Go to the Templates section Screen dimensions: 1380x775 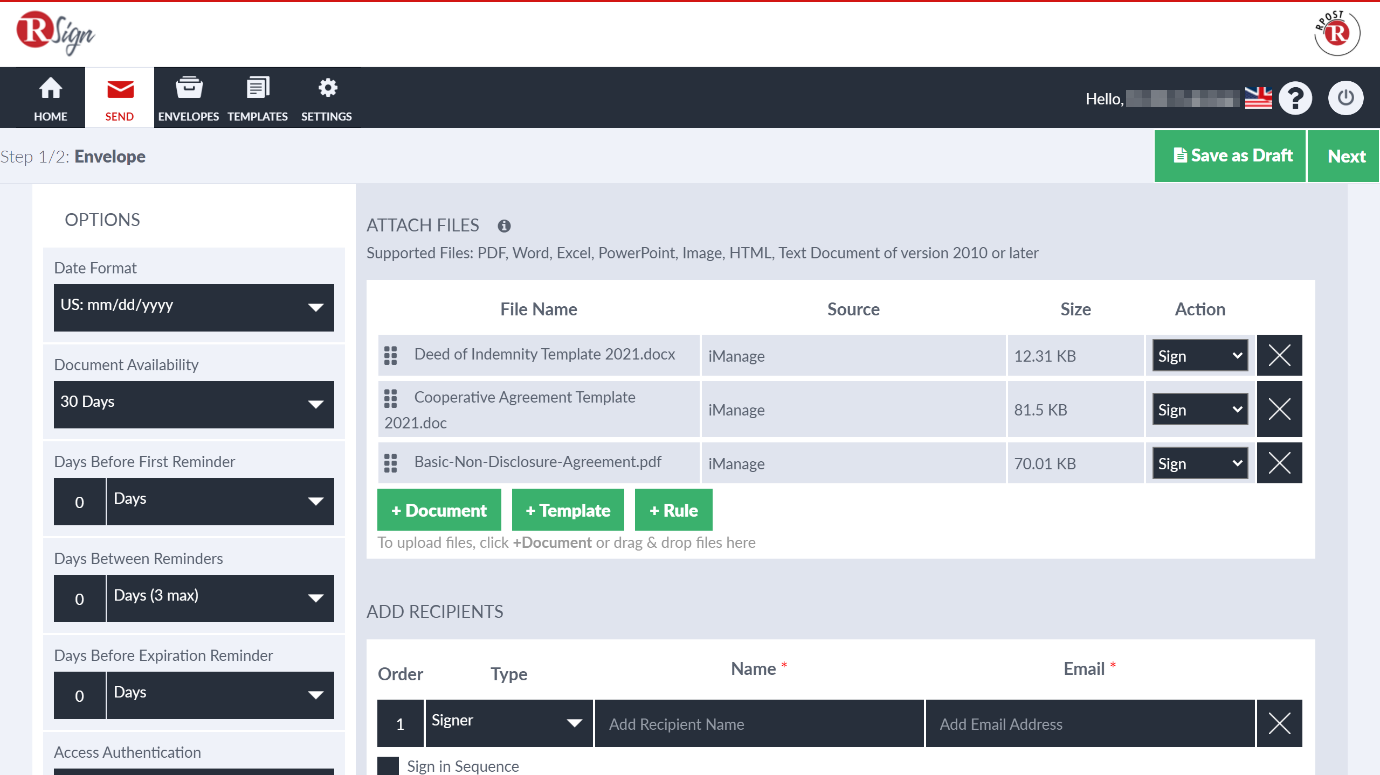tap(257, 98)
